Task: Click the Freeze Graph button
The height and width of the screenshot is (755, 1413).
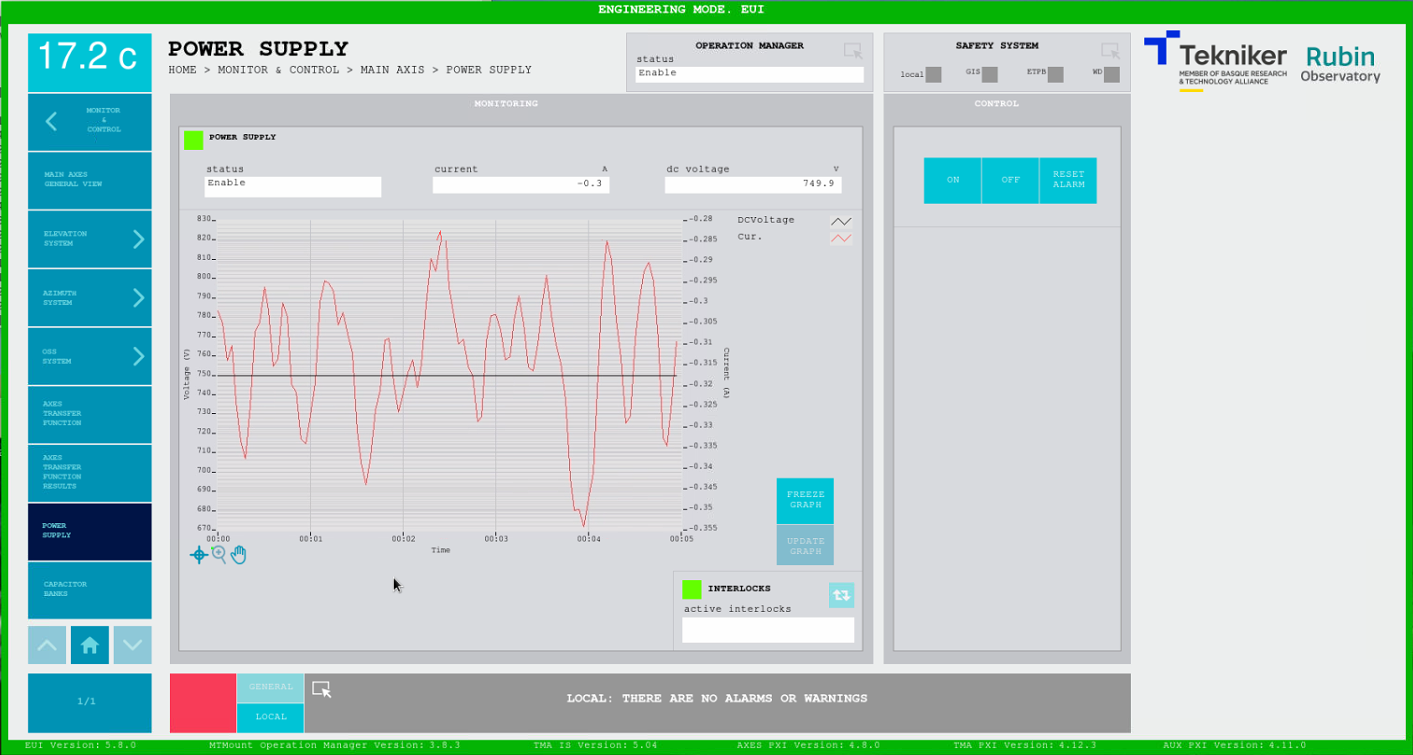Action: coord(805,500)
